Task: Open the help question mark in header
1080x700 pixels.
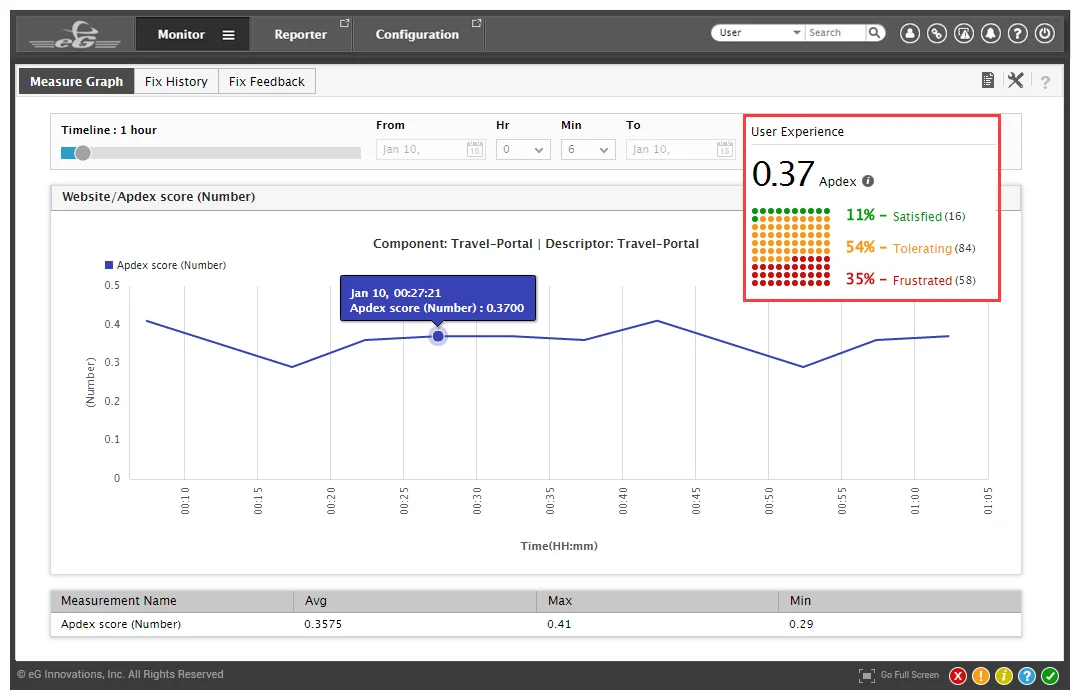Action: (x=1017, y=33)
